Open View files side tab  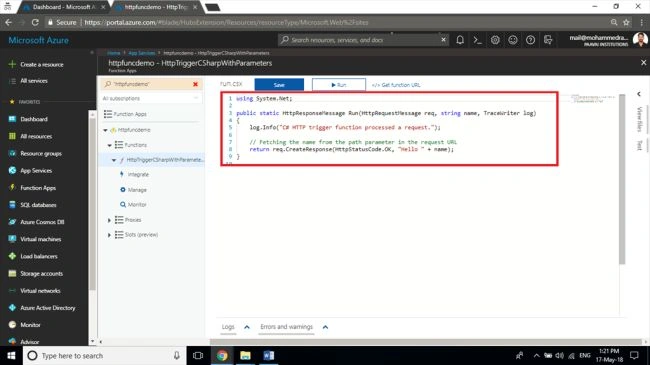(639, 119)
